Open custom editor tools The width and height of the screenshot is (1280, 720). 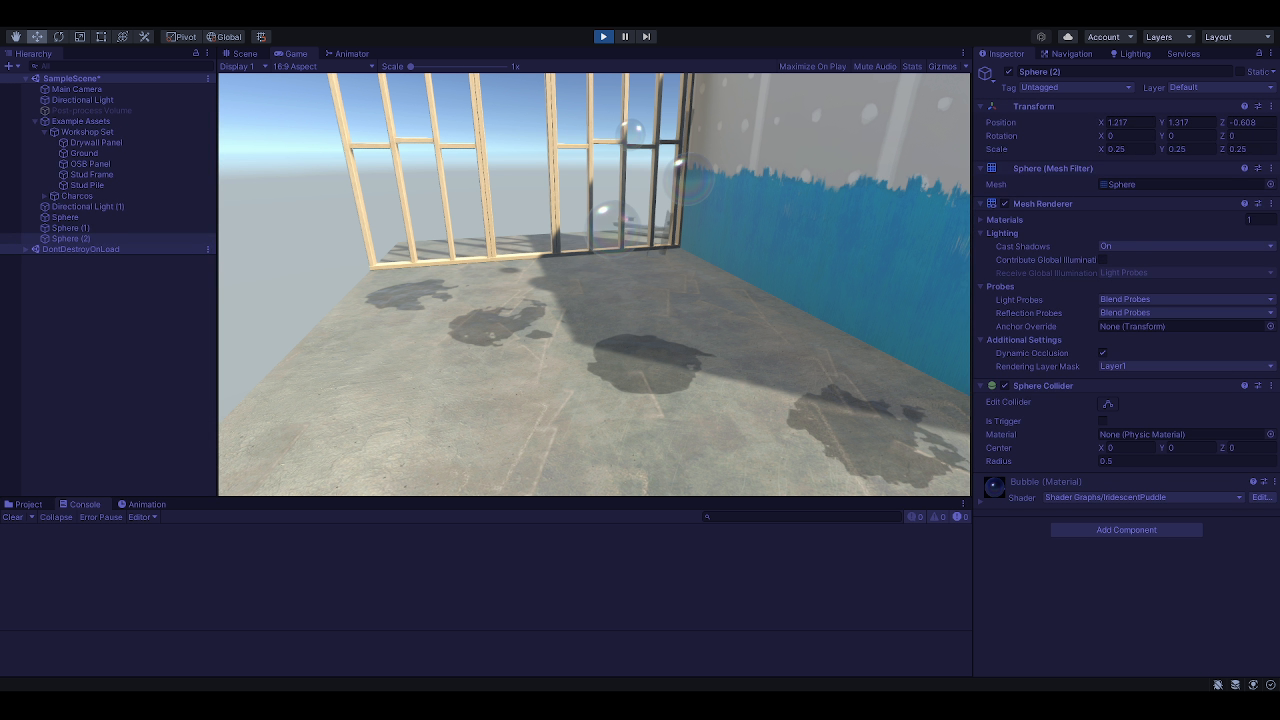tap(144, 37)
